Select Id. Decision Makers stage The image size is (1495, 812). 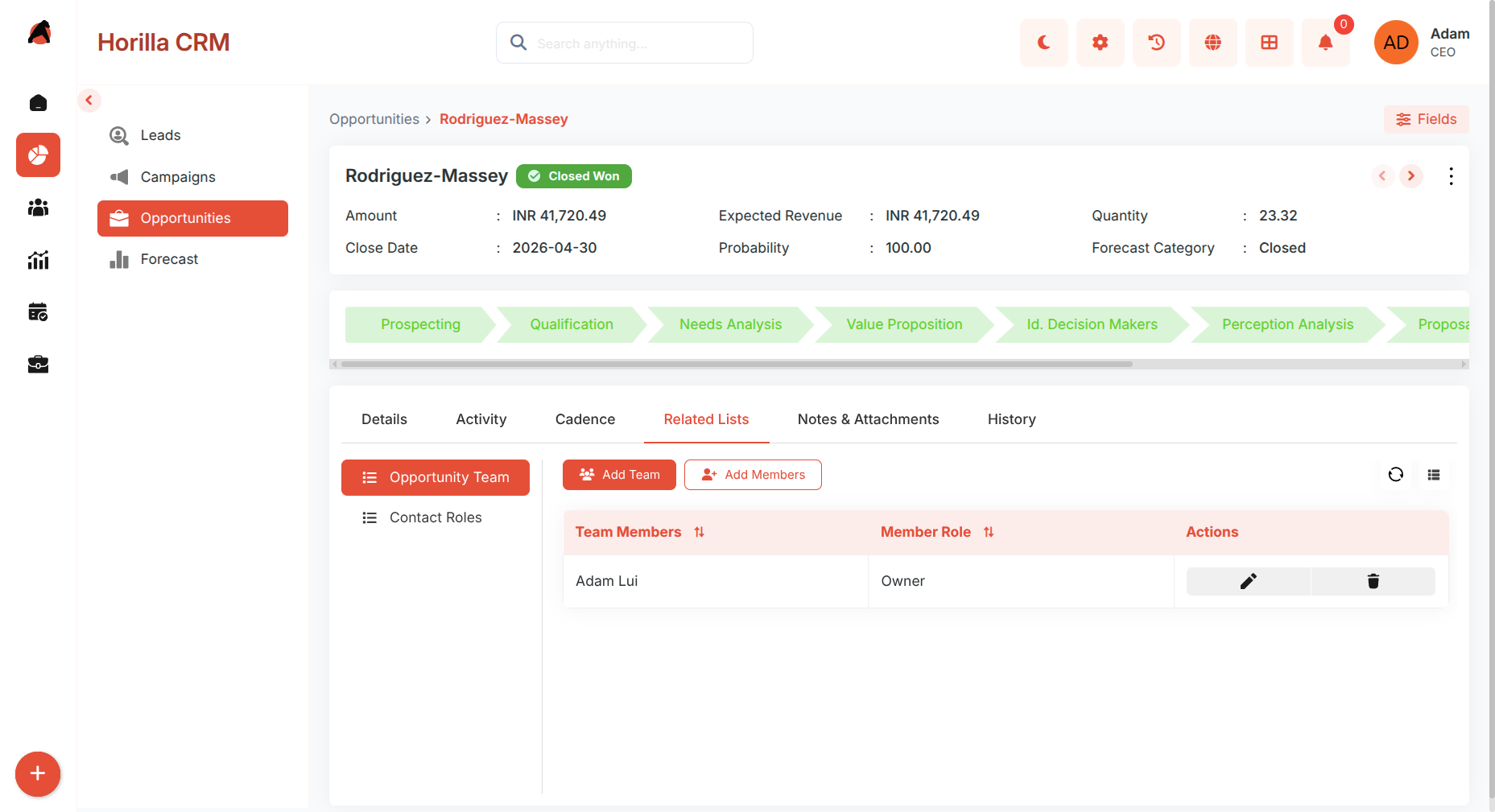click(x=1092, y=324)
